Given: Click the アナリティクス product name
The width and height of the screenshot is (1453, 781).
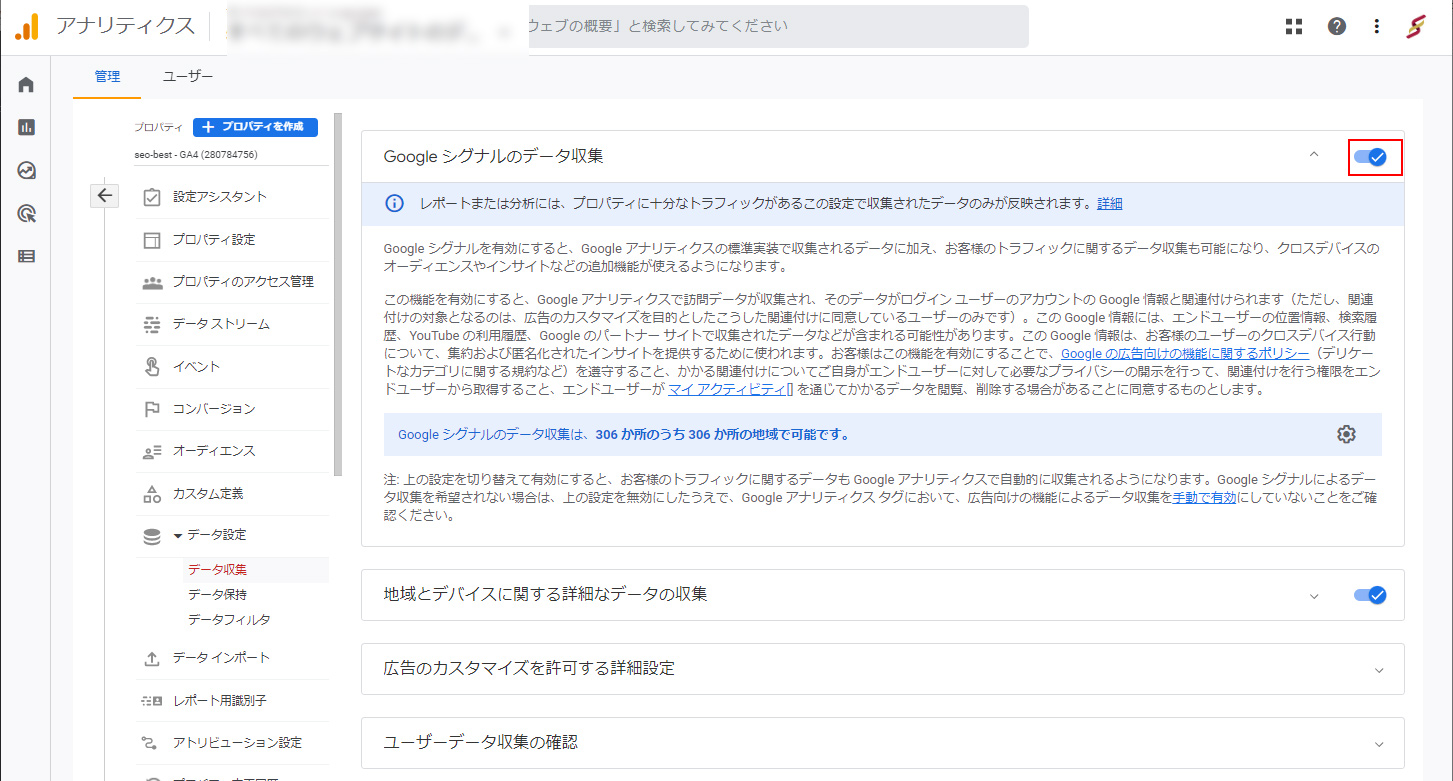Looking at the screenshot, I should pyautogui.click(x=125, y=27).
